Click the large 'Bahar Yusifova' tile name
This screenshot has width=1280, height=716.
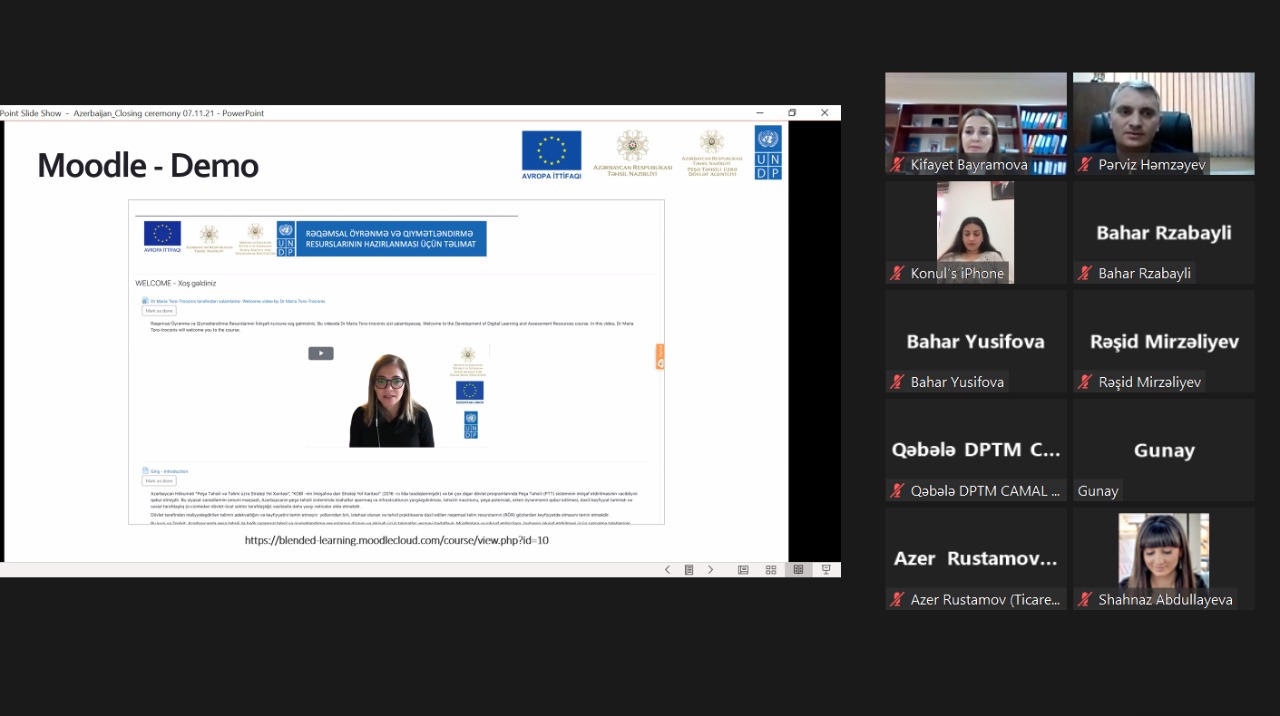[x=976, y=342]
